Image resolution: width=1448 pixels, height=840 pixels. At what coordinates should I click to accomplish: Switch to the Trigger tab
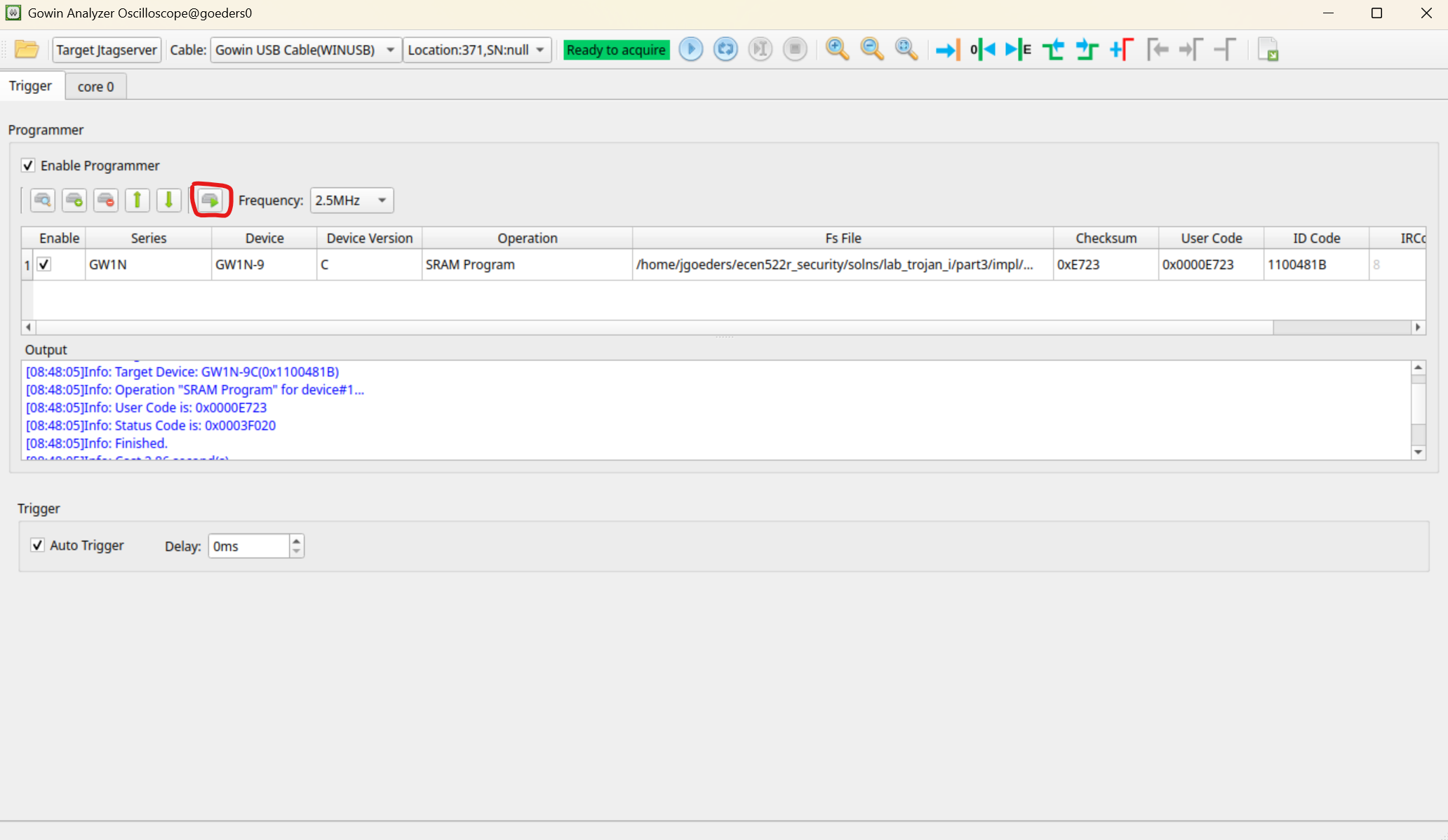31,86
